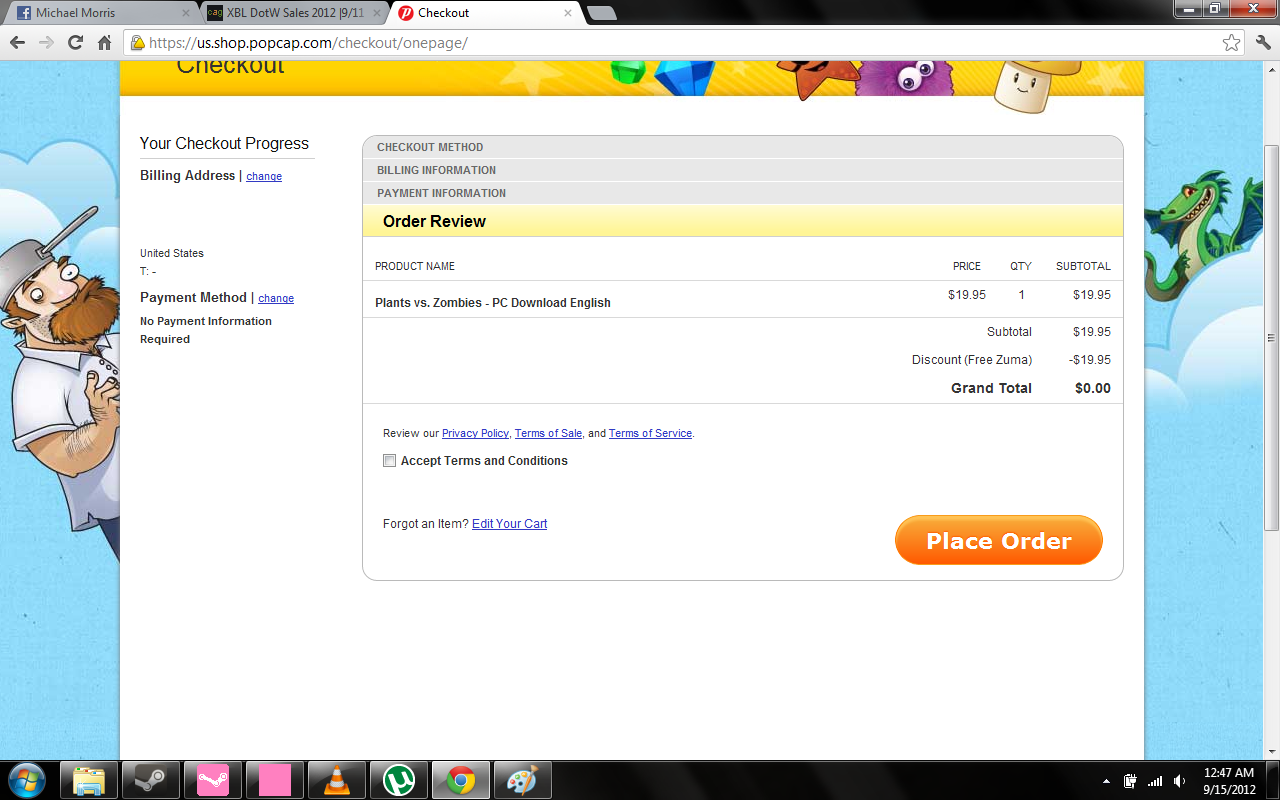Click the browser Back arrow
This screenshot has height=800, width=1280.
[x=17, y=43]
